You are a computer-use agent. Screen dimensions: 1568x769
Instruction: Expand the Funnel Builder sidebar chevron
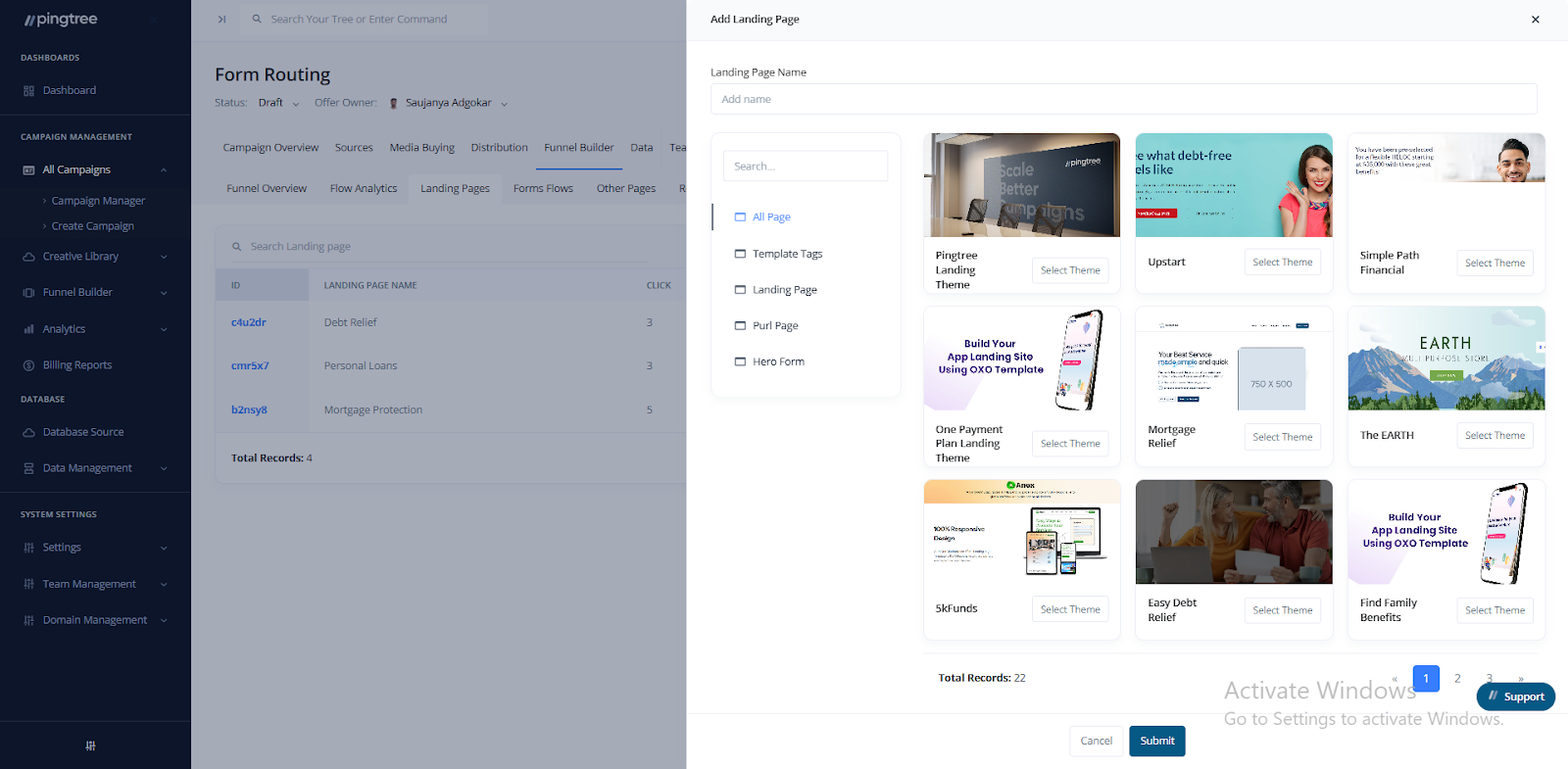tap(164, 293)
